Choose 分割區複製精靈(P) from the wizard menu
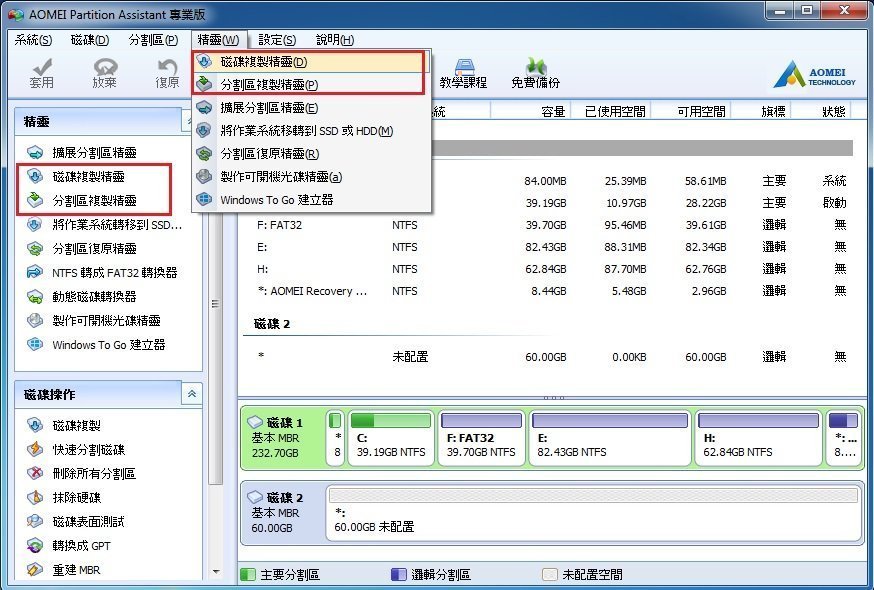The image size is (874, 590). tap(310, 84)
